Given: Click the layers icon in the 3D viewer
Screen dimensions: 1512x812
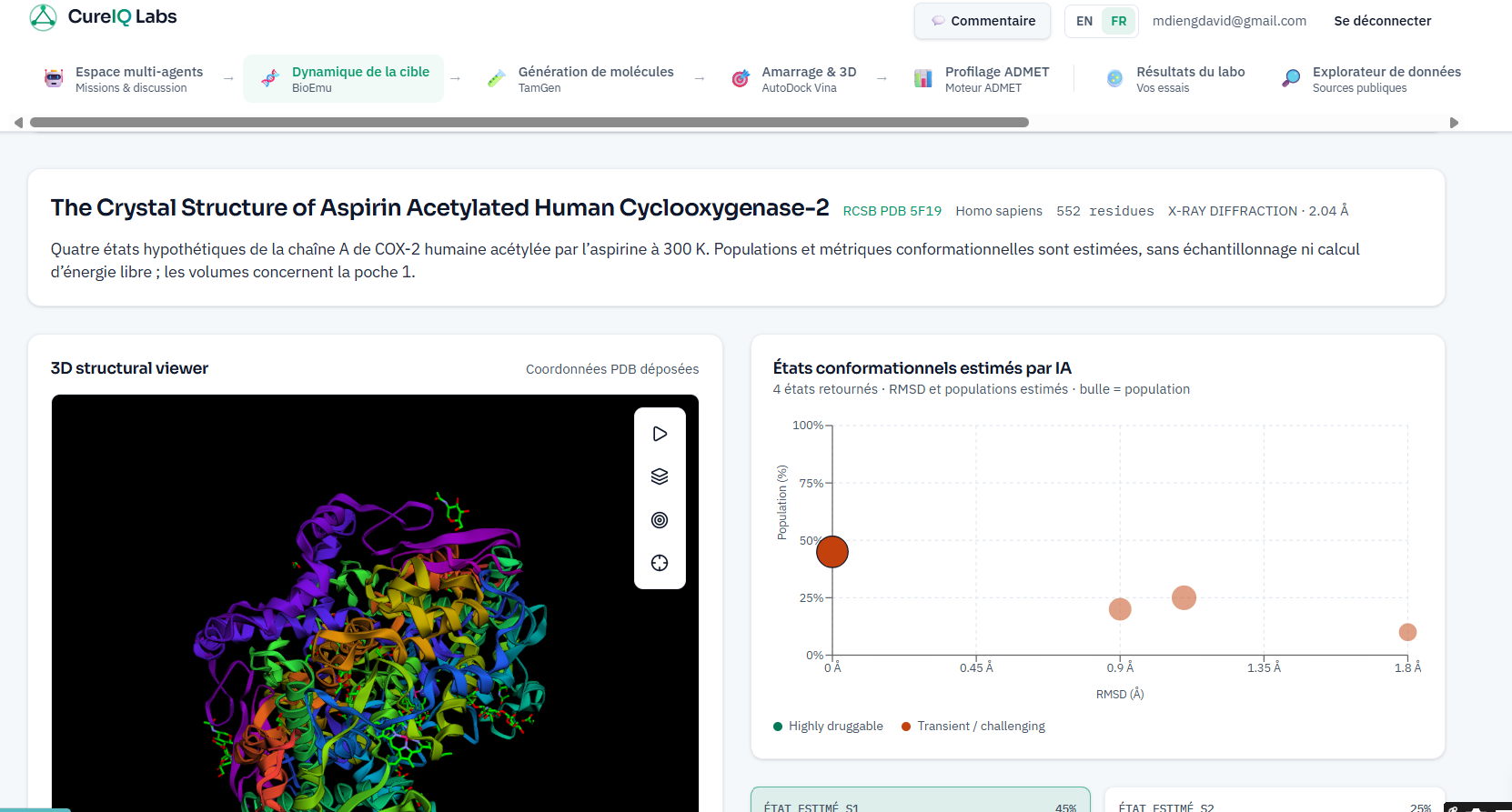Looking at the screenshot, I should point(660,476).
